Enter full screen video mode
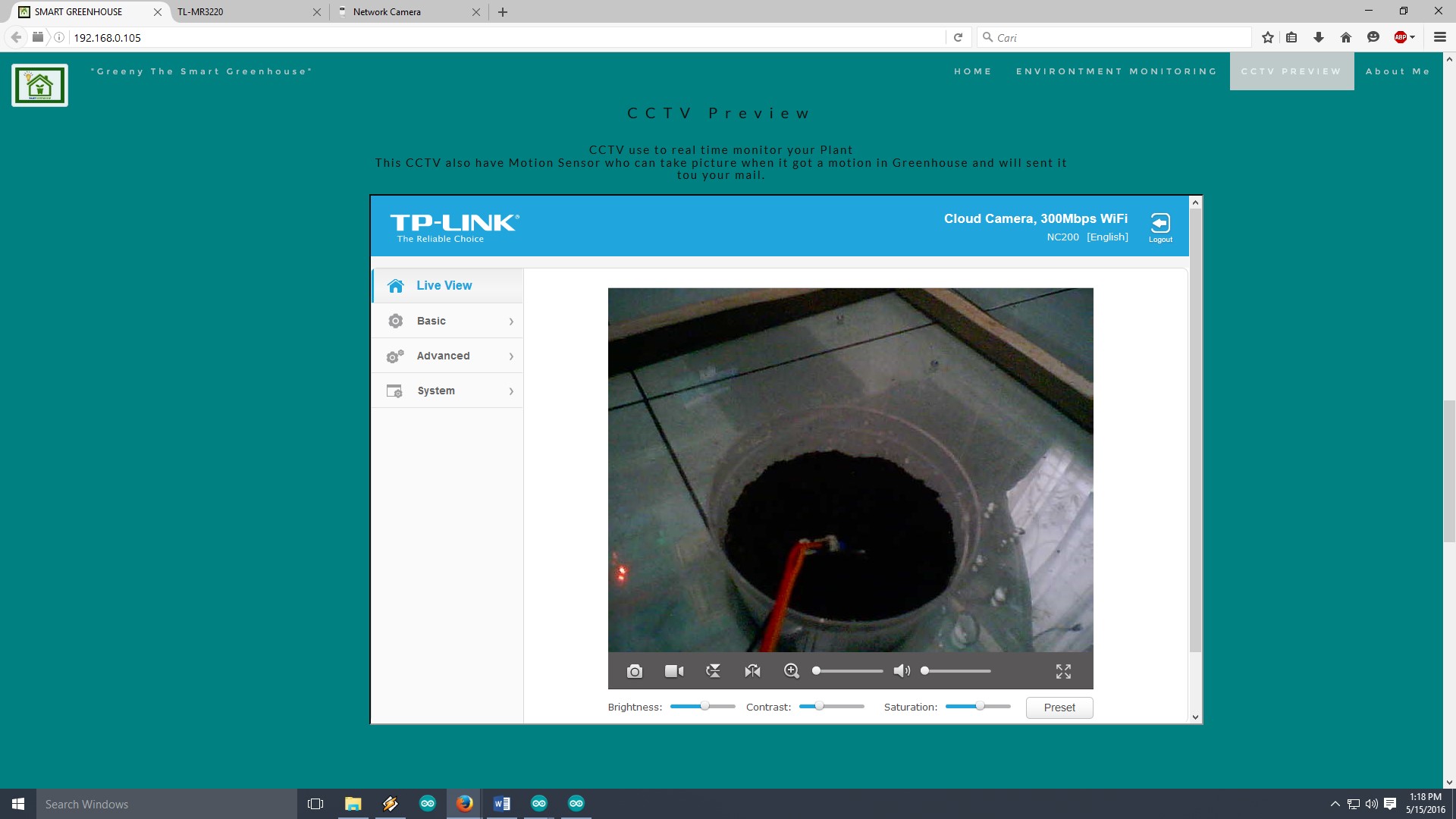The width and height of the screenshot is (1456, 819). point(1063,671)
